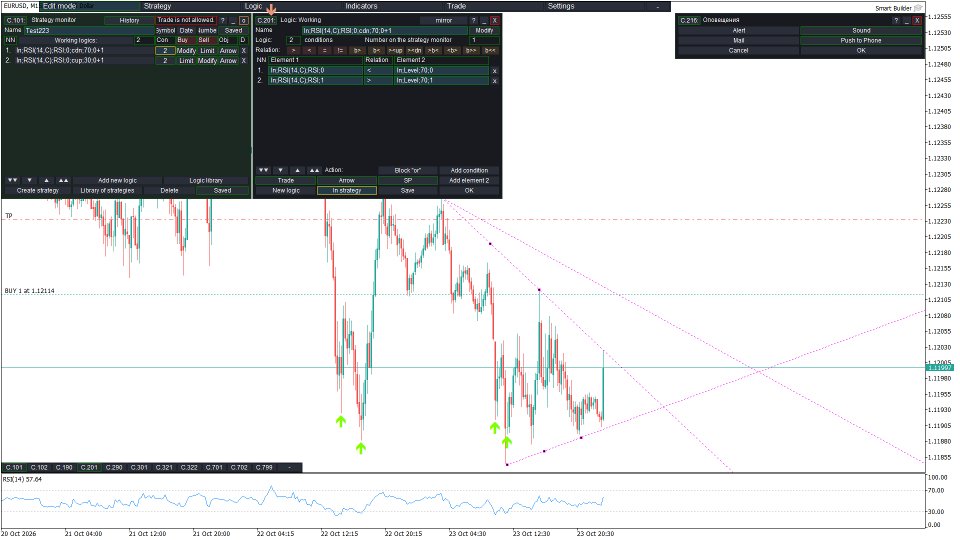Click mirror button in Logic panel

pyautogui.click(x=444, y=20)
